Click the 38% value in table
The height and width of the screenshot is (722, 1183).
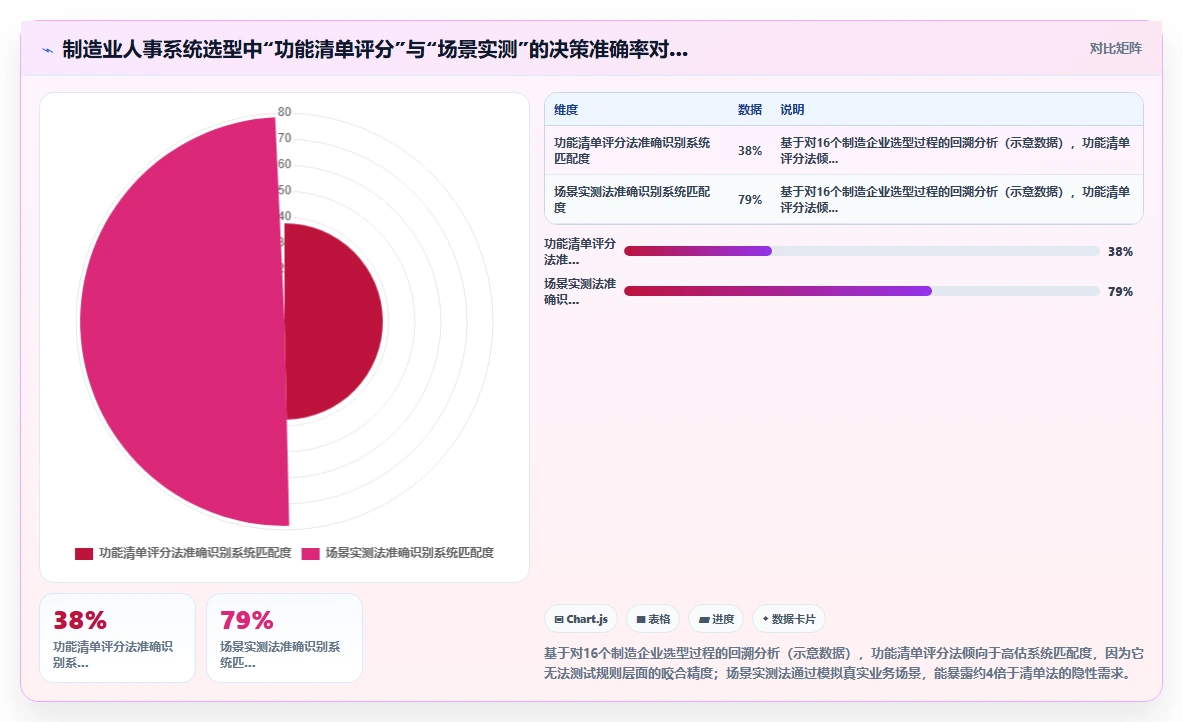click(749, 150)
